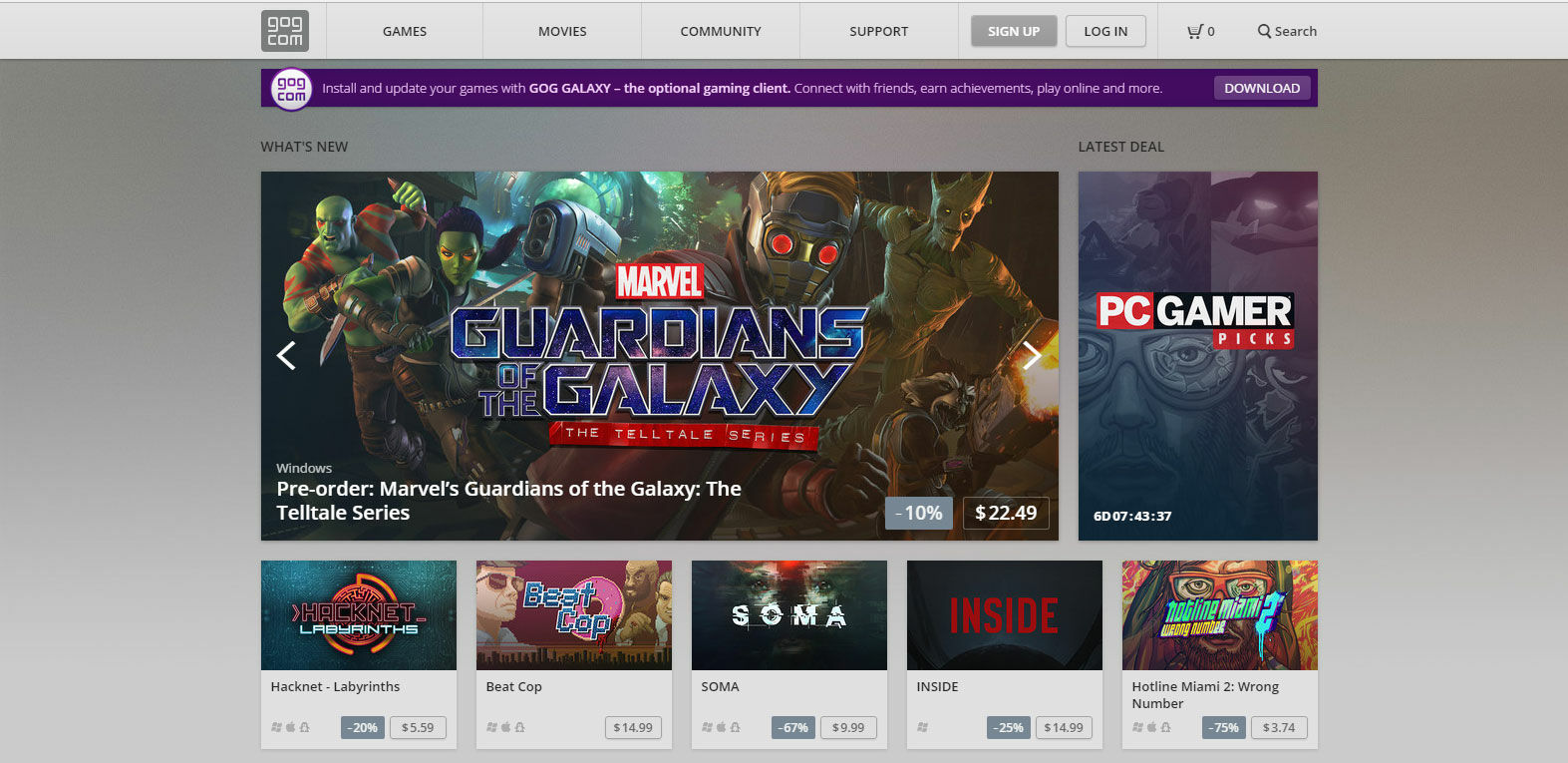Click Hacknet - Labyrinths title

[x=335, y=686]
